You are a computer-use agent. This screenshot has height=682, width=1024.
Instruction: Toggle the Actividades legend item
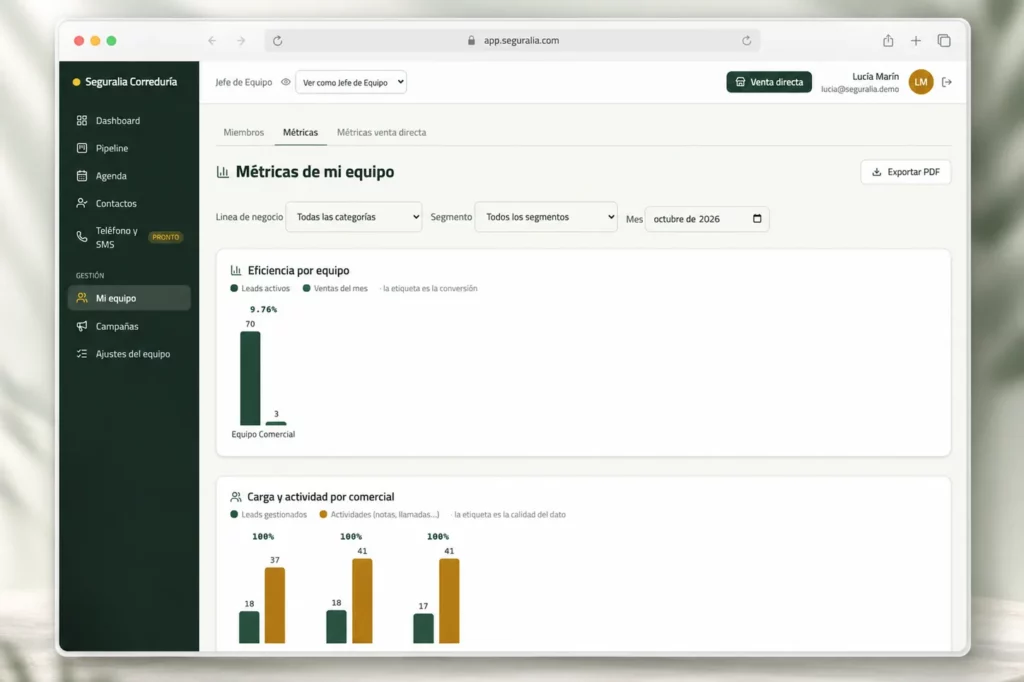pyautogui.click(x=379, y=514)
